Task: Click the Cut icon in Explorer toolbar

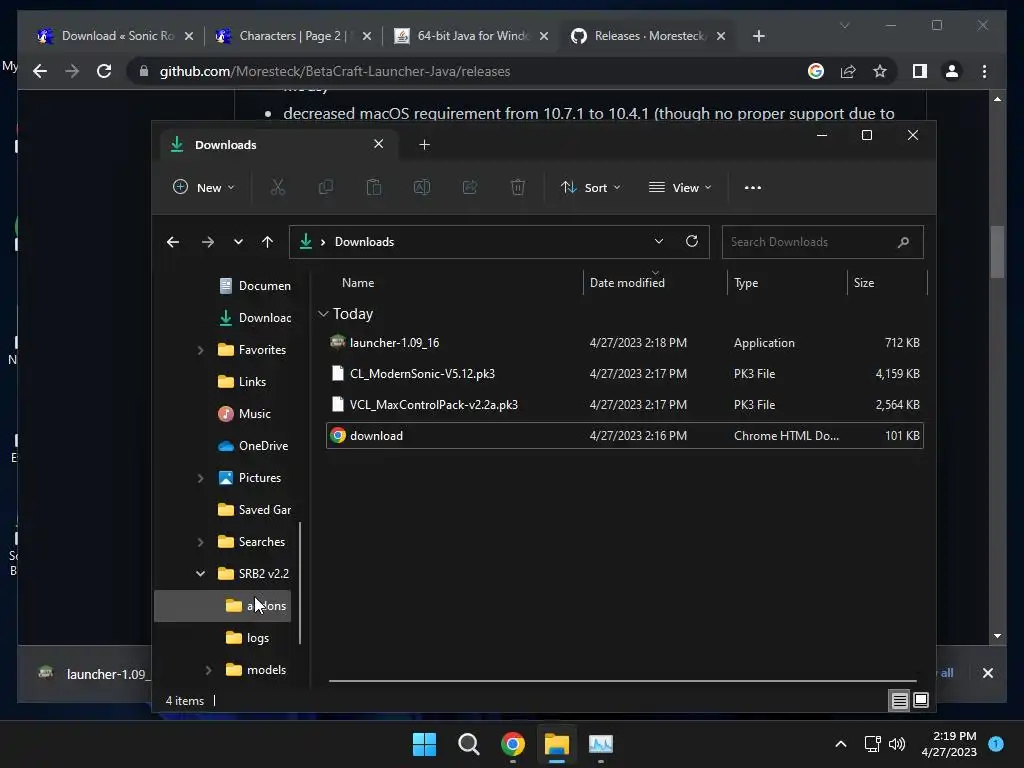Action: point(278,187)
